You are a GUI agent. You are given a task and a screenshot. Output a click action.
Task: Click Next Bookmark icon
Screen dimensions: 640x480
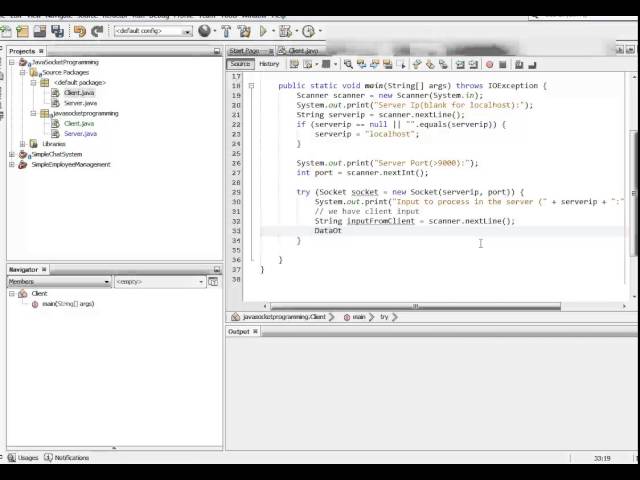430,64
